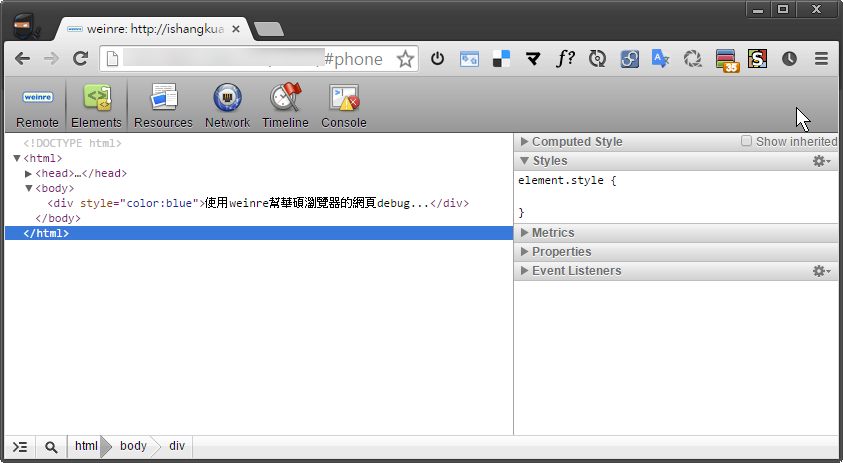
Task: Open the Console panel
Action: pos(343,106)
